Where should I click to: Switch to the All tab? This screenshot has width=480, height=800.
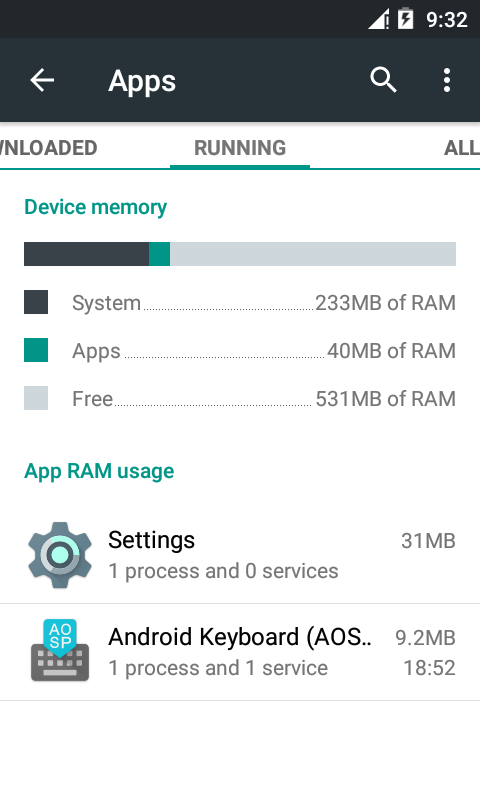(x=461, y=148)
